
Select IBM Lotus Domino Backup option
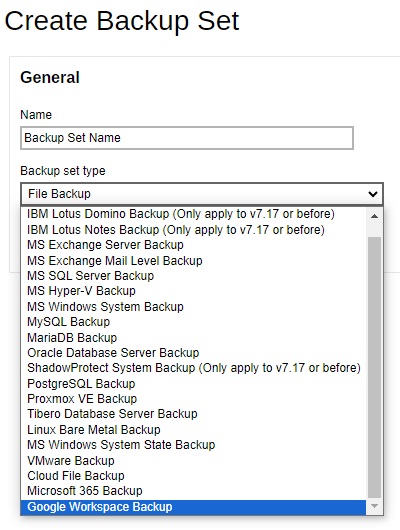(x=193, y=214)
